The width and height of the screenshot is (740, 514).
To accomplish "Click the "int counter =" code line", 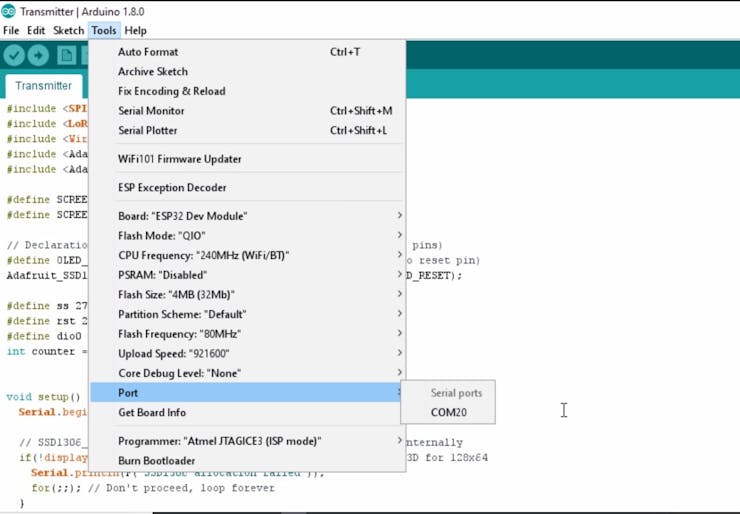I will point(47,352).
